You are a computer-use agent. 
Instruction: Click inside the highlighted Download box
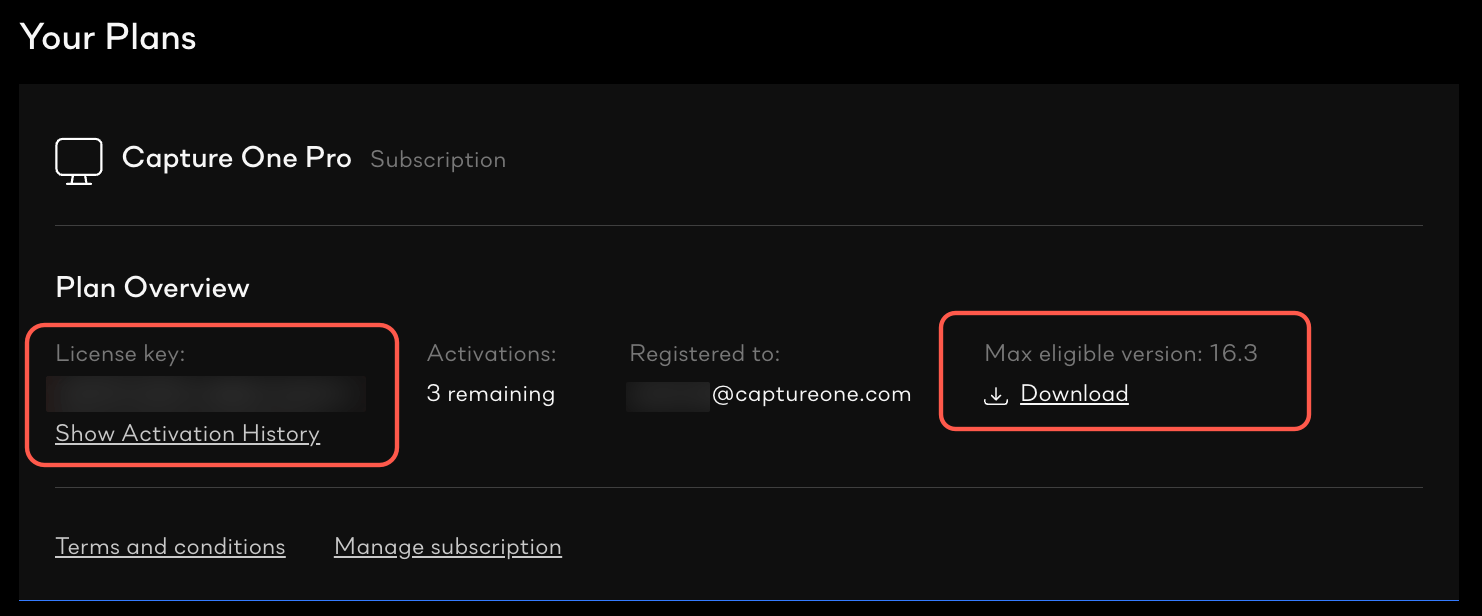pyautogui.click(x=1124, y=373)
